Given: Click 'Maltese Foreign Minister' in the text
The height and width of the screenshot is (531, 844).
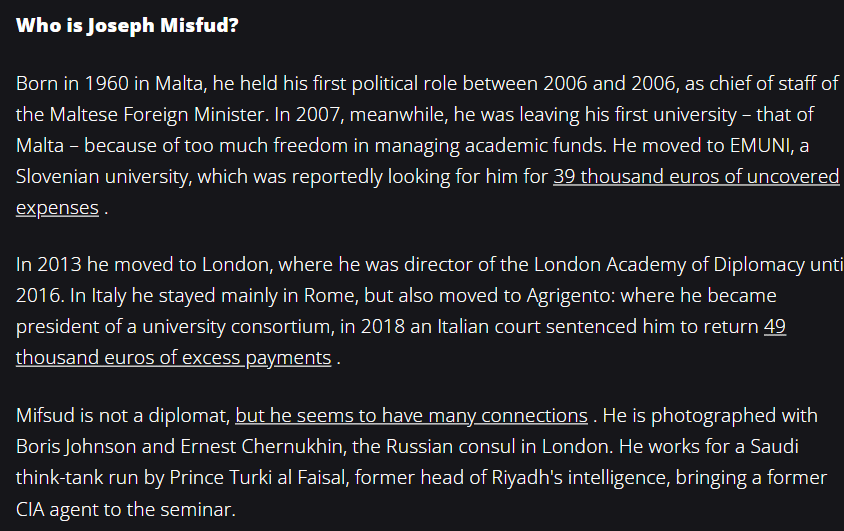Looking at the screenshot, I should pyautogui.click(x=157, y=115).
